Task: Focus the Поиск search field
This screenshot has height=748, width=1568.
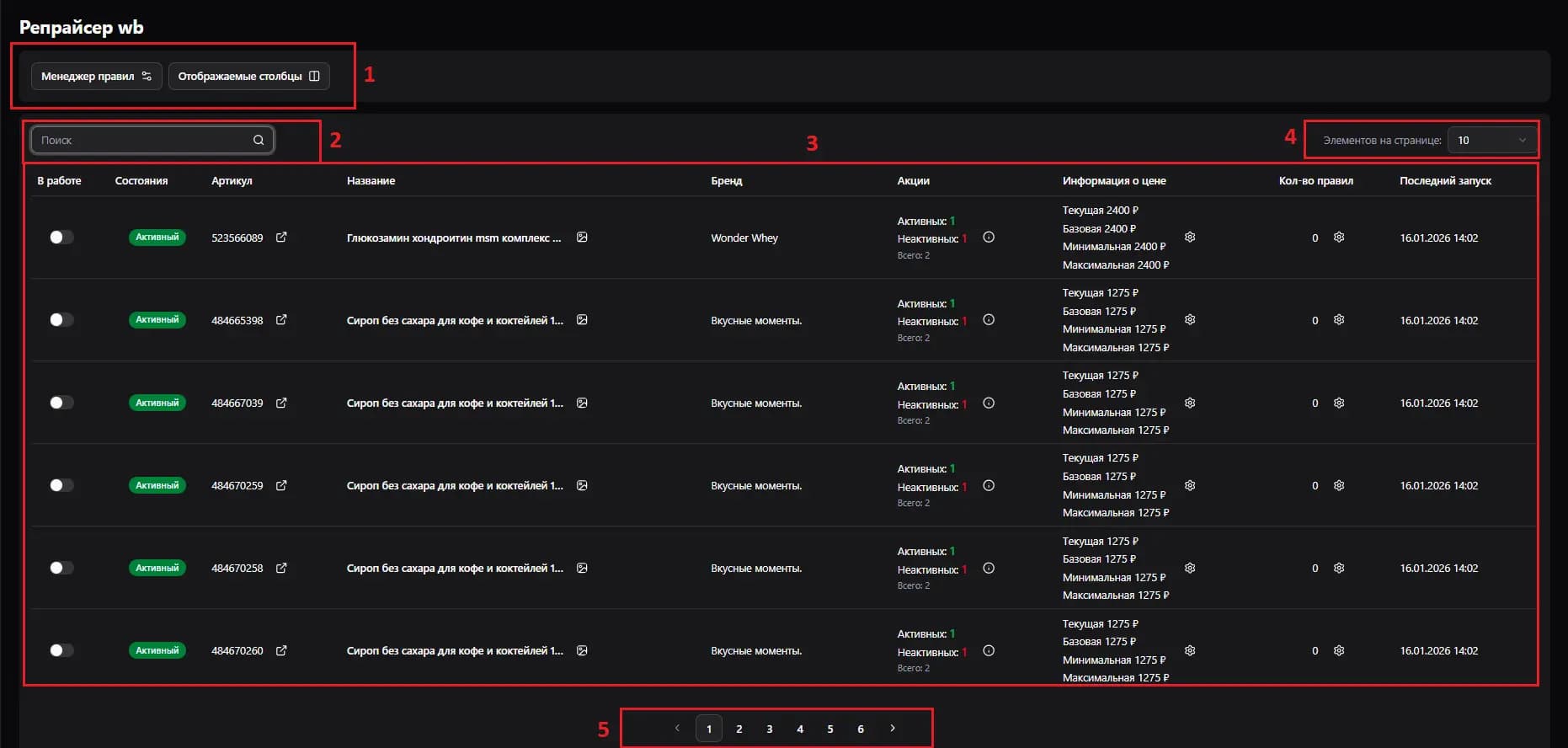Action: coord(143,140)
